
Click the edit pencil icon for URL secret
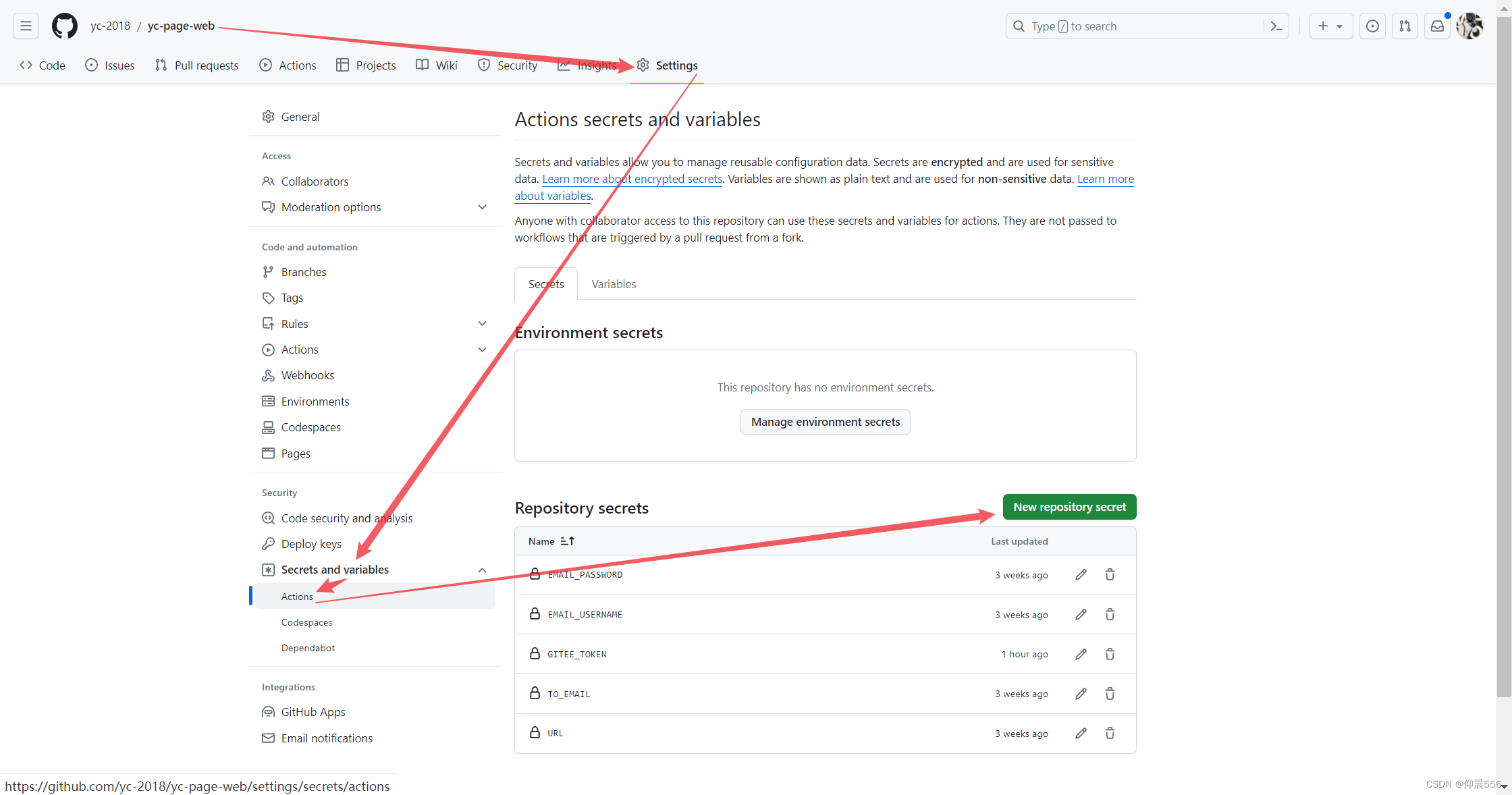pos(1081,732)
